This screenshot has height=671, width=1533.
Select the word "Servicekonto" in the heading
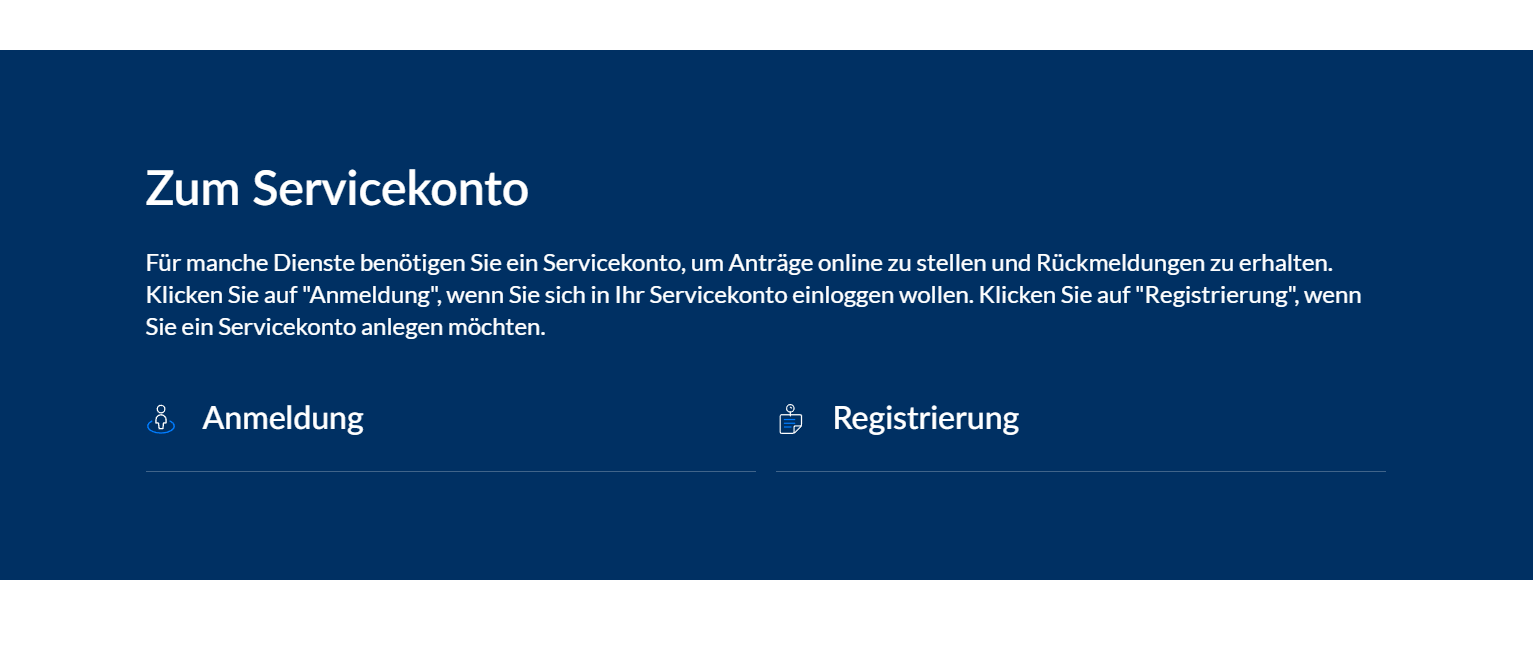390,188
